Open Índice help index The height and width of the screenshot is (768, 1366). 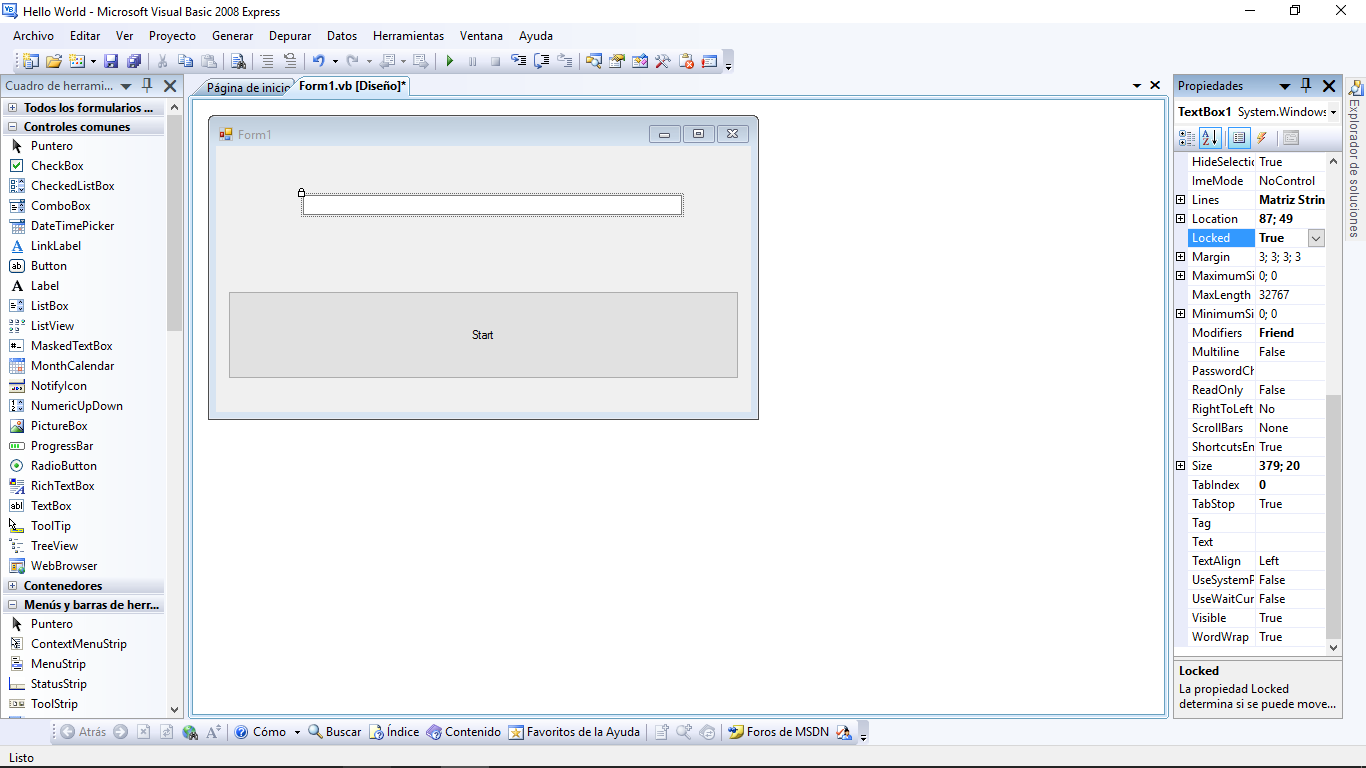click(x=394, y=732)
